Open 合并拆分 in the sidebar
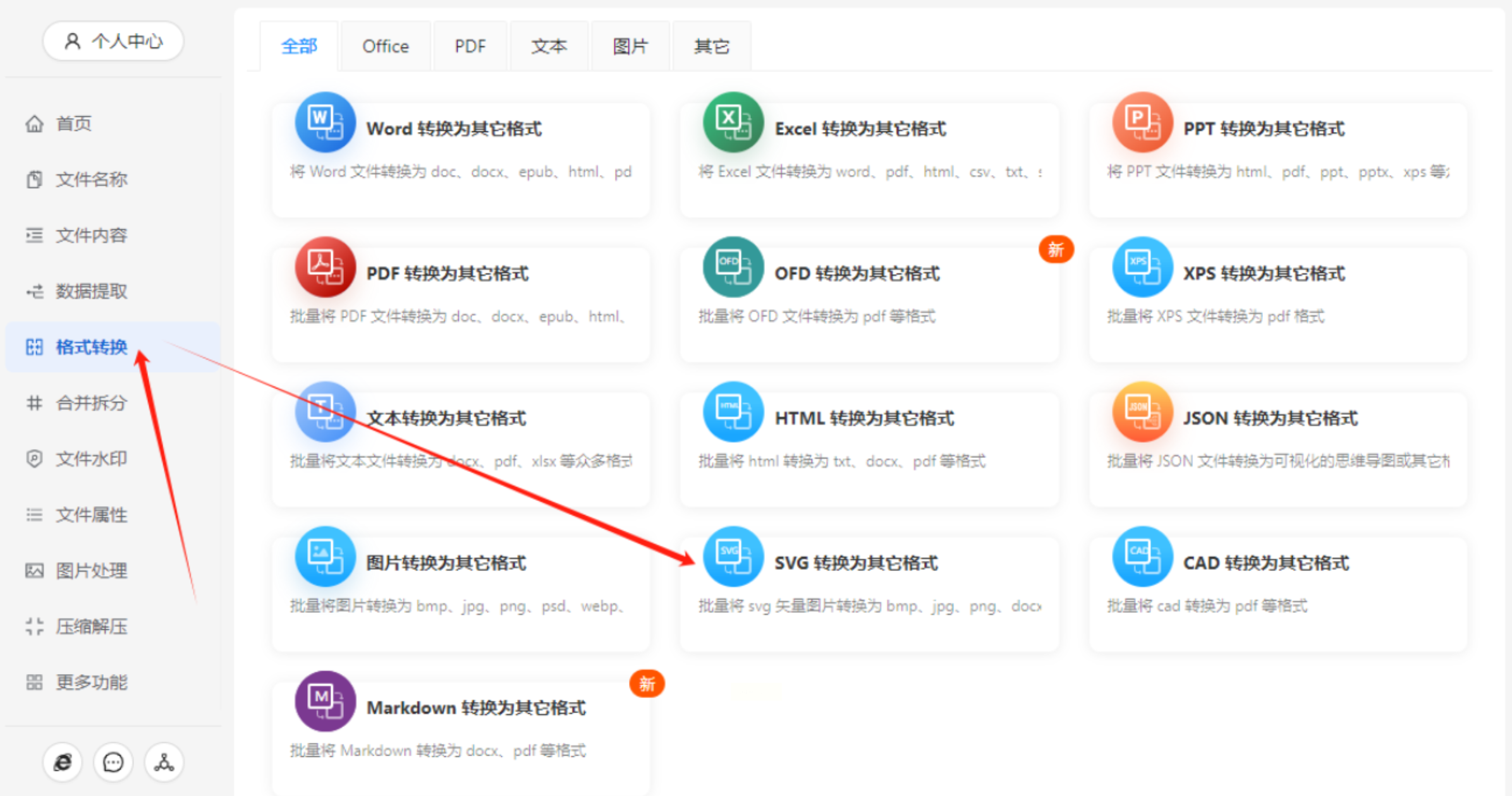 pos(91,403)
